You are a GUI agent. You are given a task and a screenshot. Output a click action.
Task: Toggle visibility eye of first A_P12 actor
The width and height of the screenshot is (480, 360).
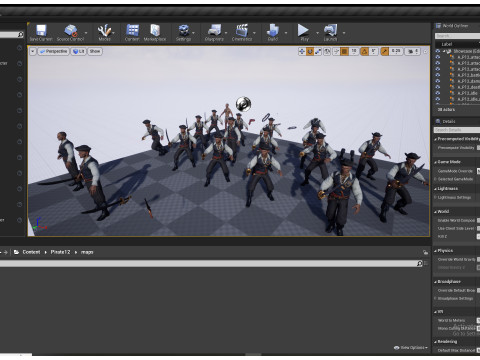[438, 57]
